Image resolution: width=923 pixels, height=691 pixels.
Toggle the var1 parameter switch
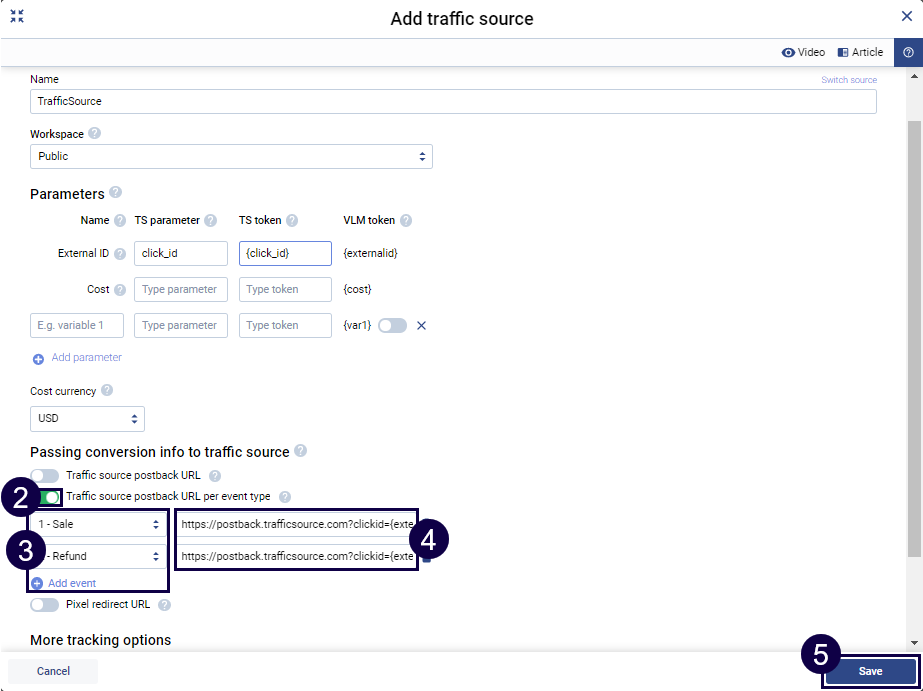(392, 325)
